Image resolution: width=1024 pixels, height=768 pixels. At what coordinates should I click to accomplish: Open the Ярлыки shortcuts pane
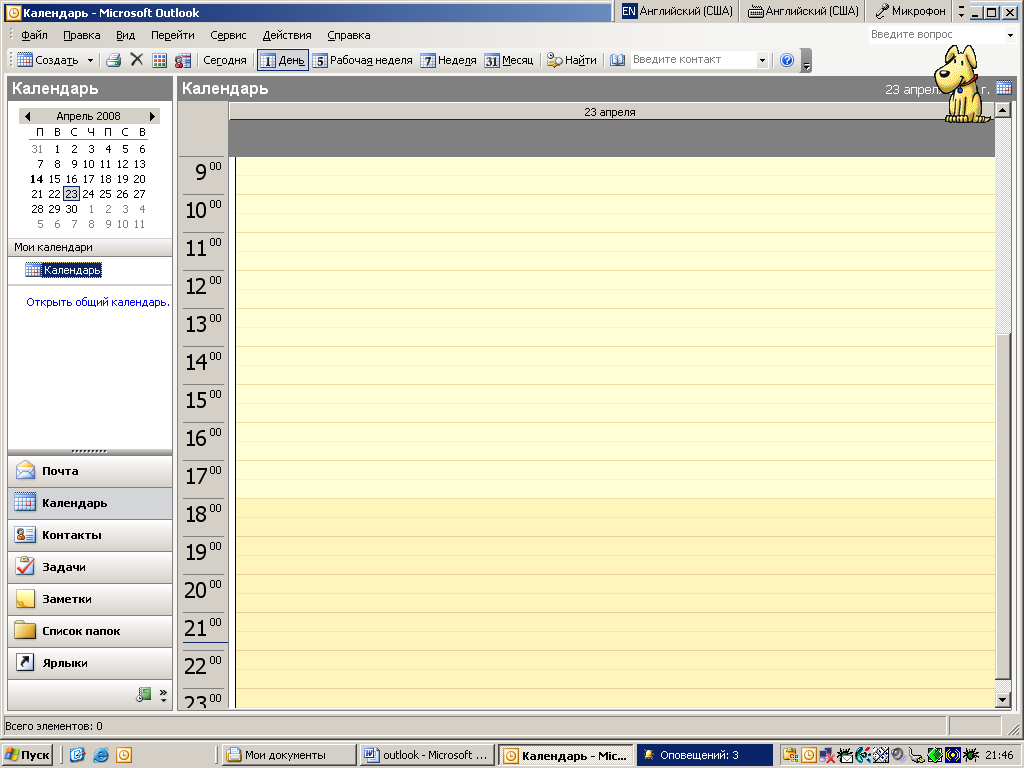(x=90, y=663)
